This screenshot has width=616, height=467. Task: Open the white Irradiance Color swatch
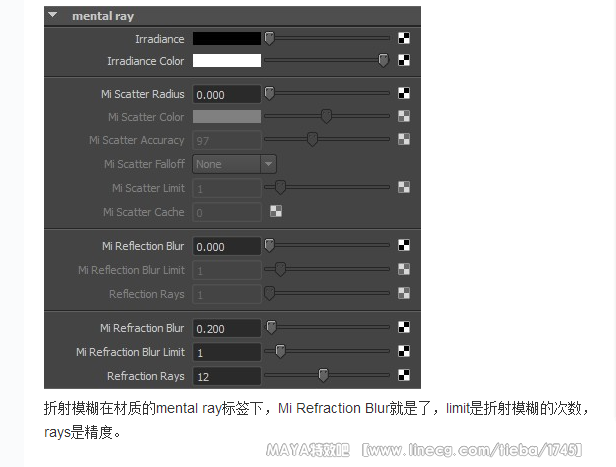point(227,60)
